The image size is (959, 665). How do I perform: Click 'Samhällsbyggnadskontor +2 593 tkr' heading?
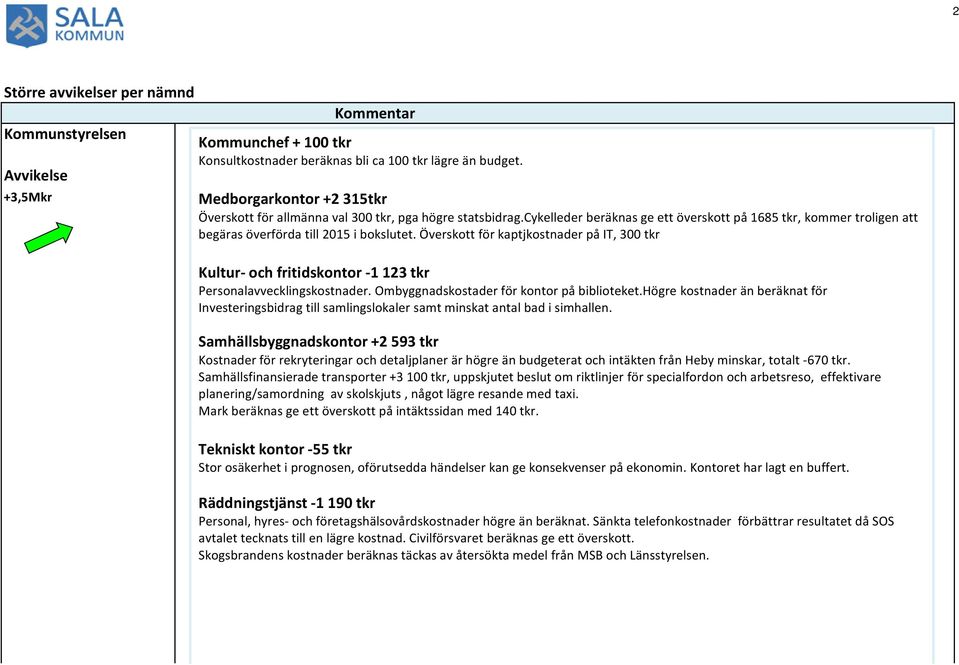pos(318,341)
